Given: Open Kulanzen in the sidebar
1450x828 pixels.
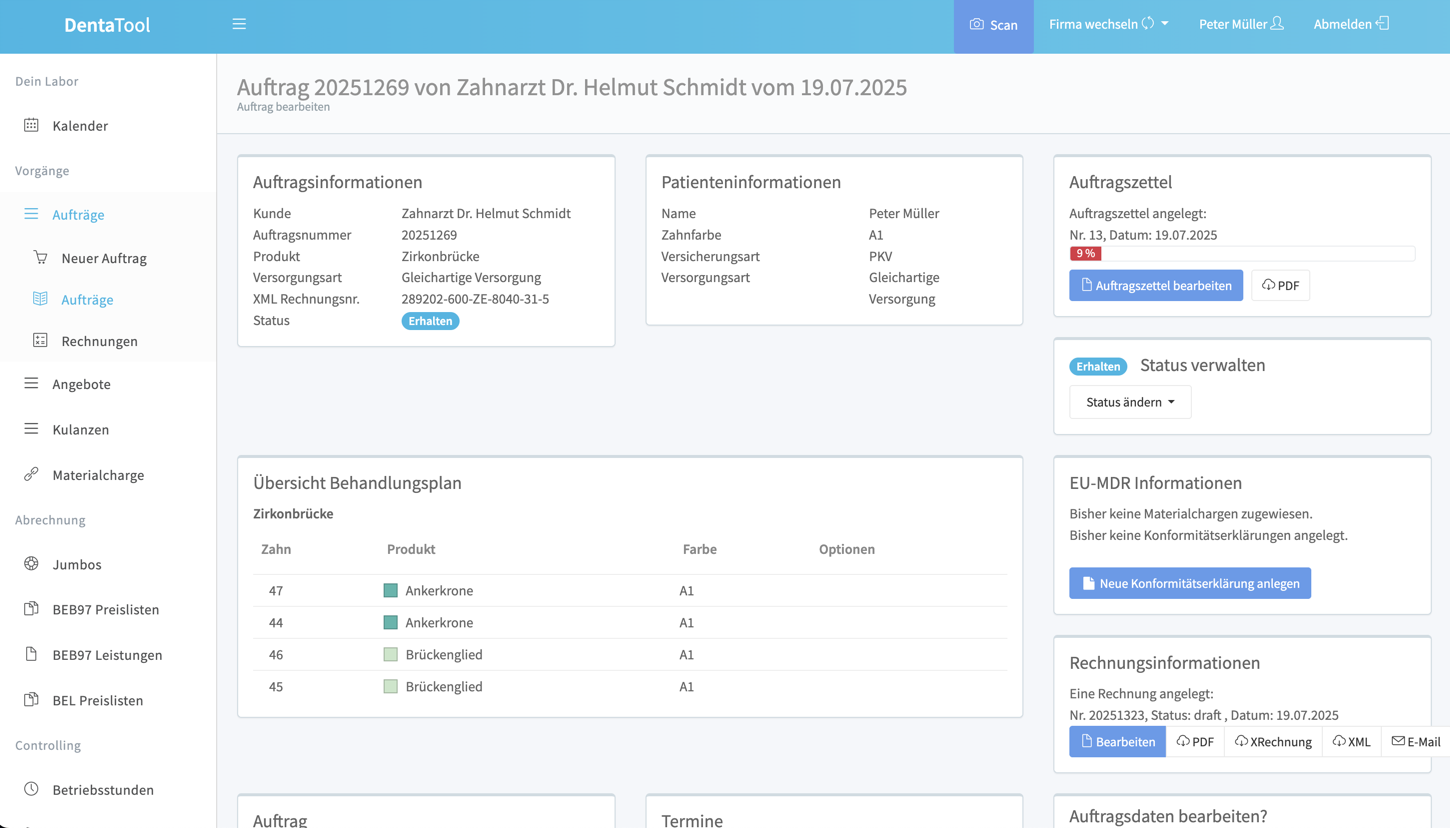Looking at the screenshot, I should [x=80, y=429].
